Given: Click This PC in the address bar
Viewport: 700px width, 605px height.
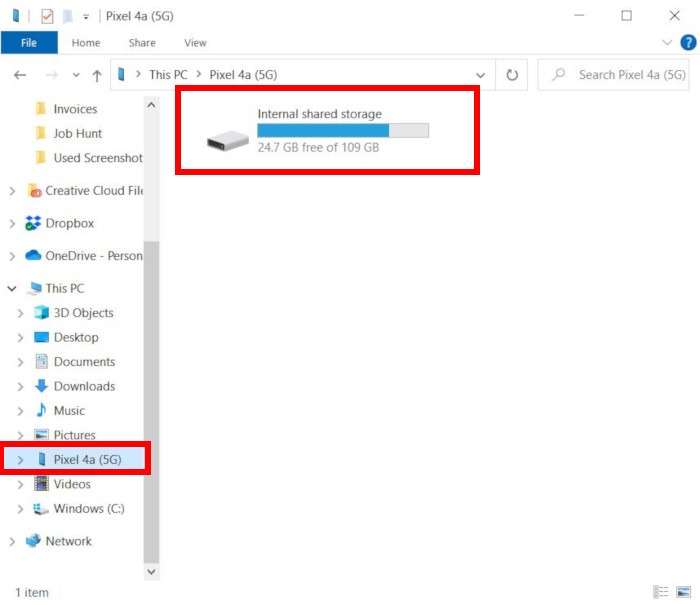Looking at the screenshot, I should [168, 75].
